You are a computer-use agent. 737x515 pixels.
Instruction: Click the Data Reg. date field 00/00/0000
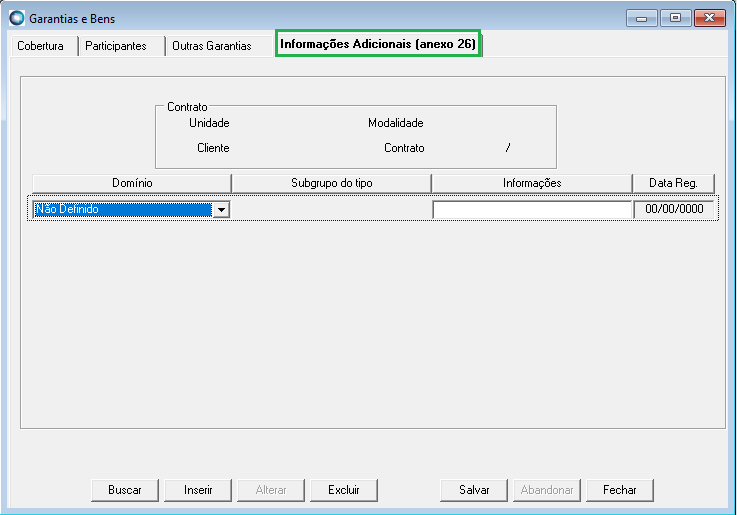point(674,209)
